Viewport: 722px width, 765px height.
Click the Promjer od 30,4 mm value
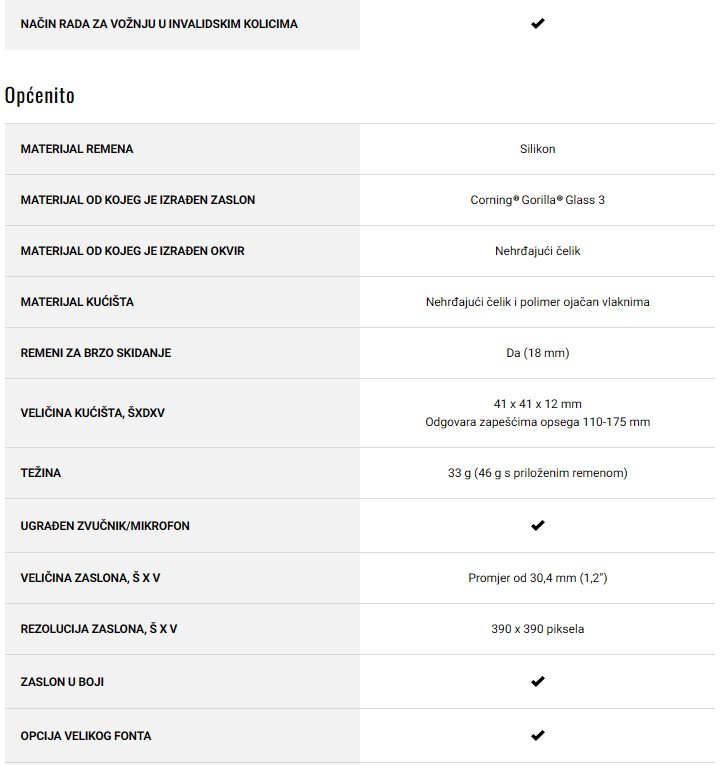(537, 578)
